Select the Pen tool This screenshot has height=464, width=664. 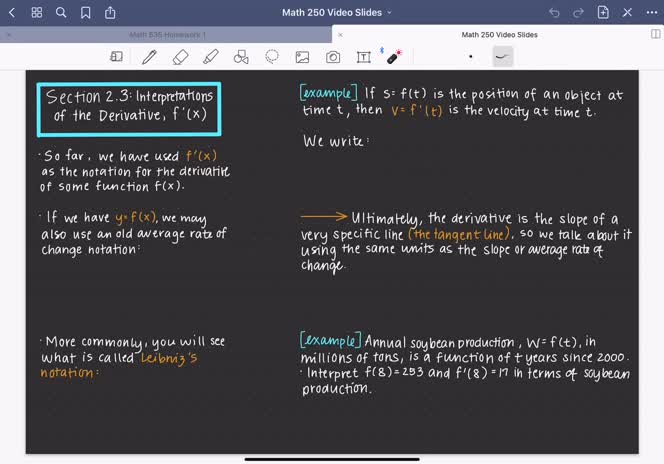149,57
